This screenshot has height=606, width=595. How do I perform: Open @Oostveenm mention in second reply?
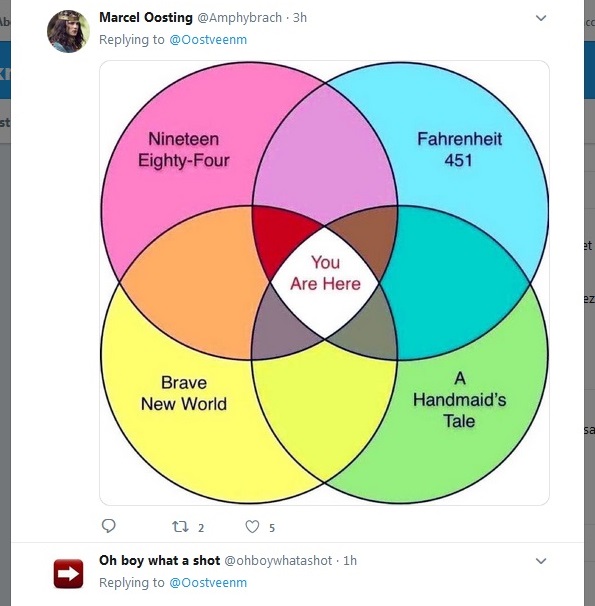pos(208,582)
